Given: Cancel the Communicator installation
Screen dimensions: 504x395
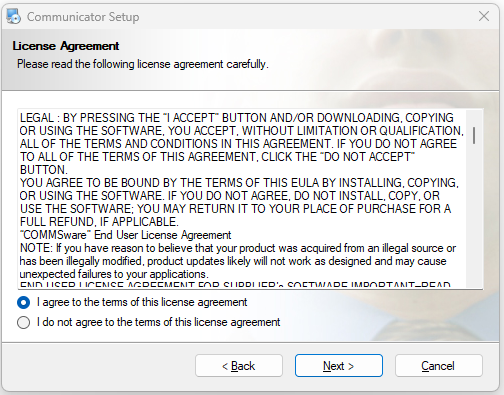Looking at the screenshot, I should pyautogui.click(x=439, y=366).
